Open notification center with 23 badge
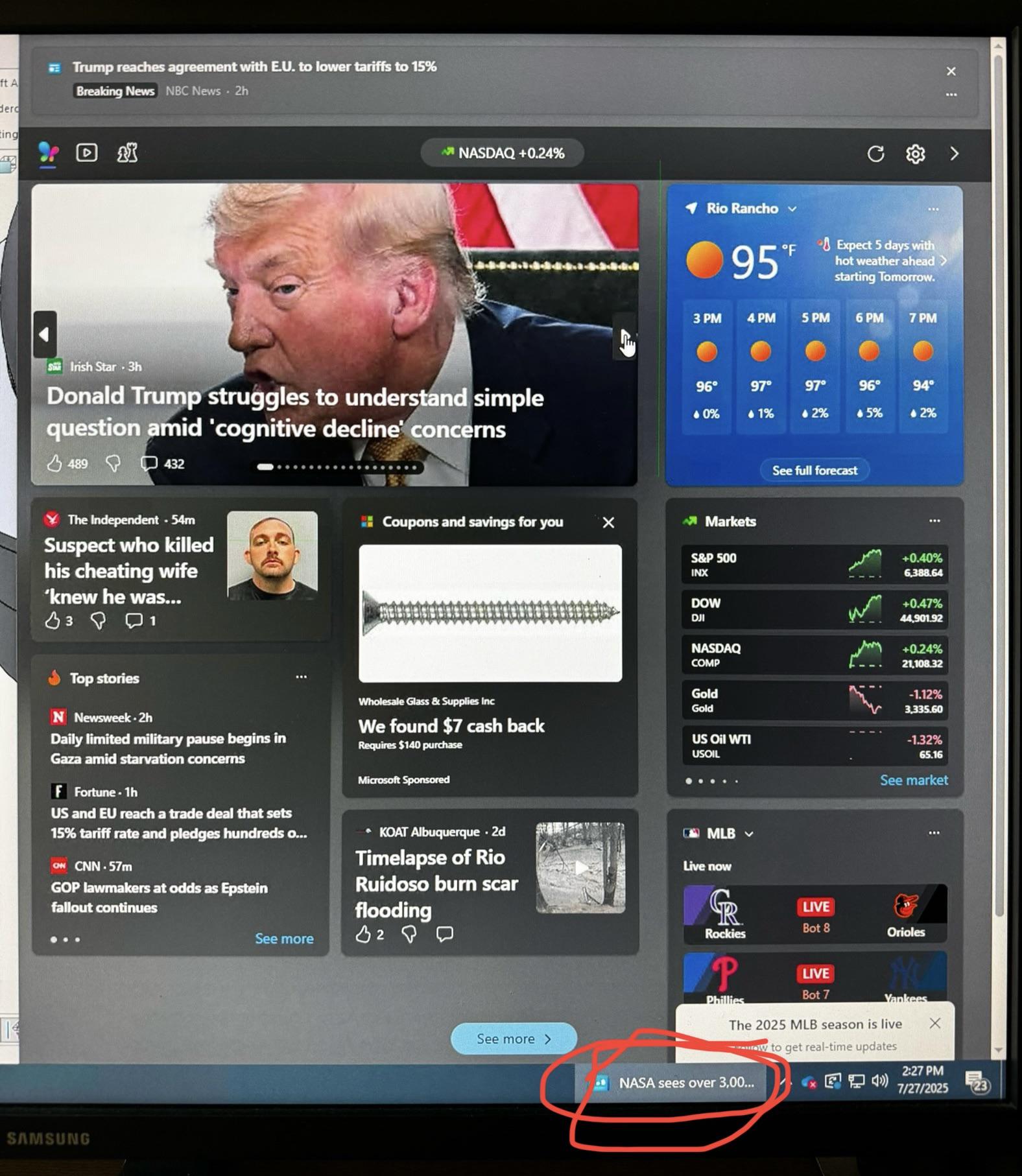 (x=977, y=1082)
